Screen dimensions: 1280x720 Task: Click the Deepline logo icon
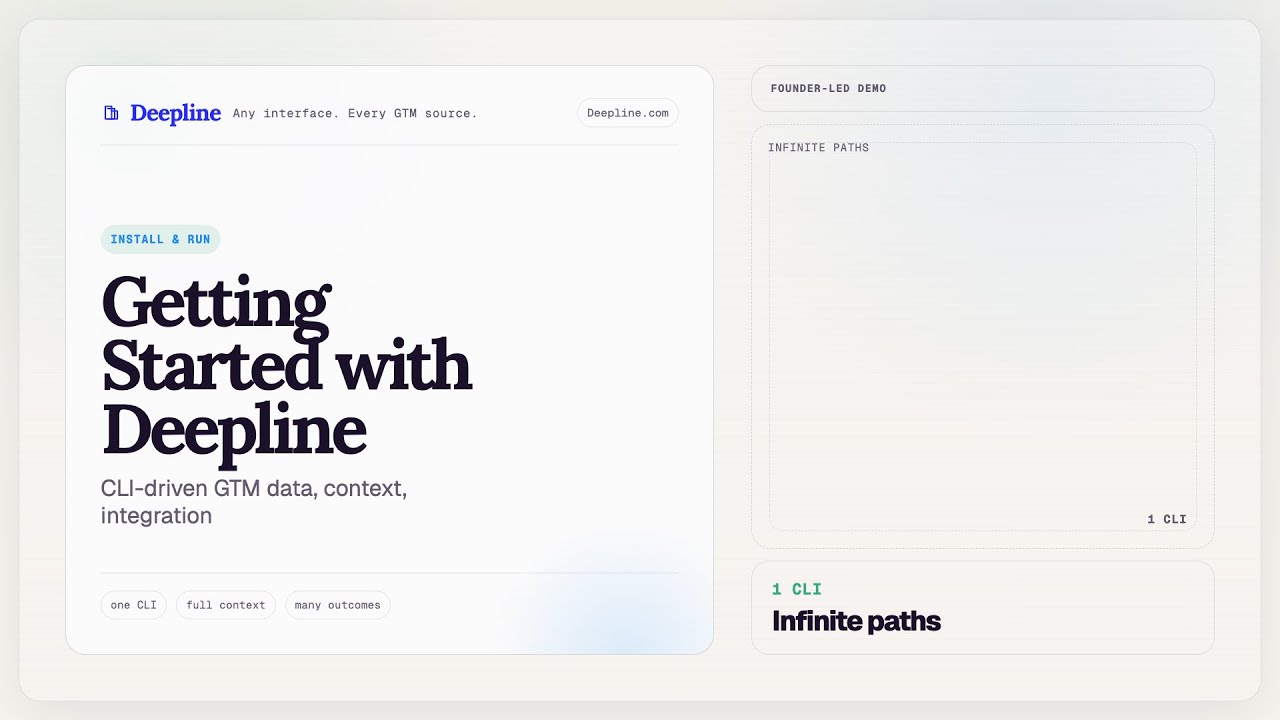tap(111, 113)
